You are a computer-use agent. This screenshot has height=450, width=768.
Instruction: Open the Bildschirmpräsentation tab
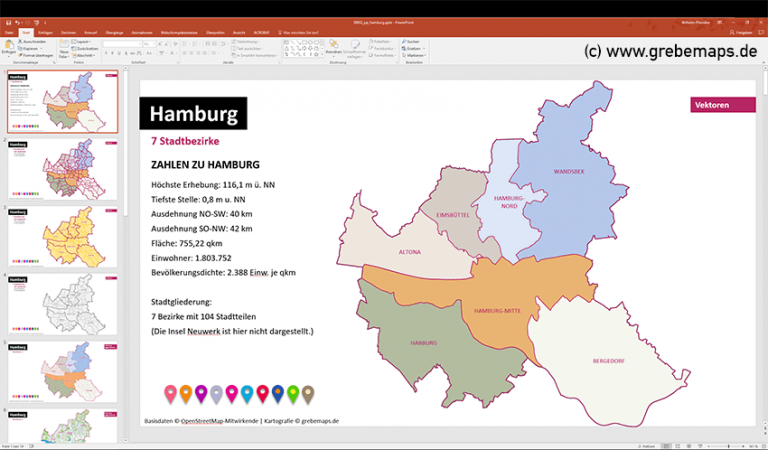coord(179,33)
